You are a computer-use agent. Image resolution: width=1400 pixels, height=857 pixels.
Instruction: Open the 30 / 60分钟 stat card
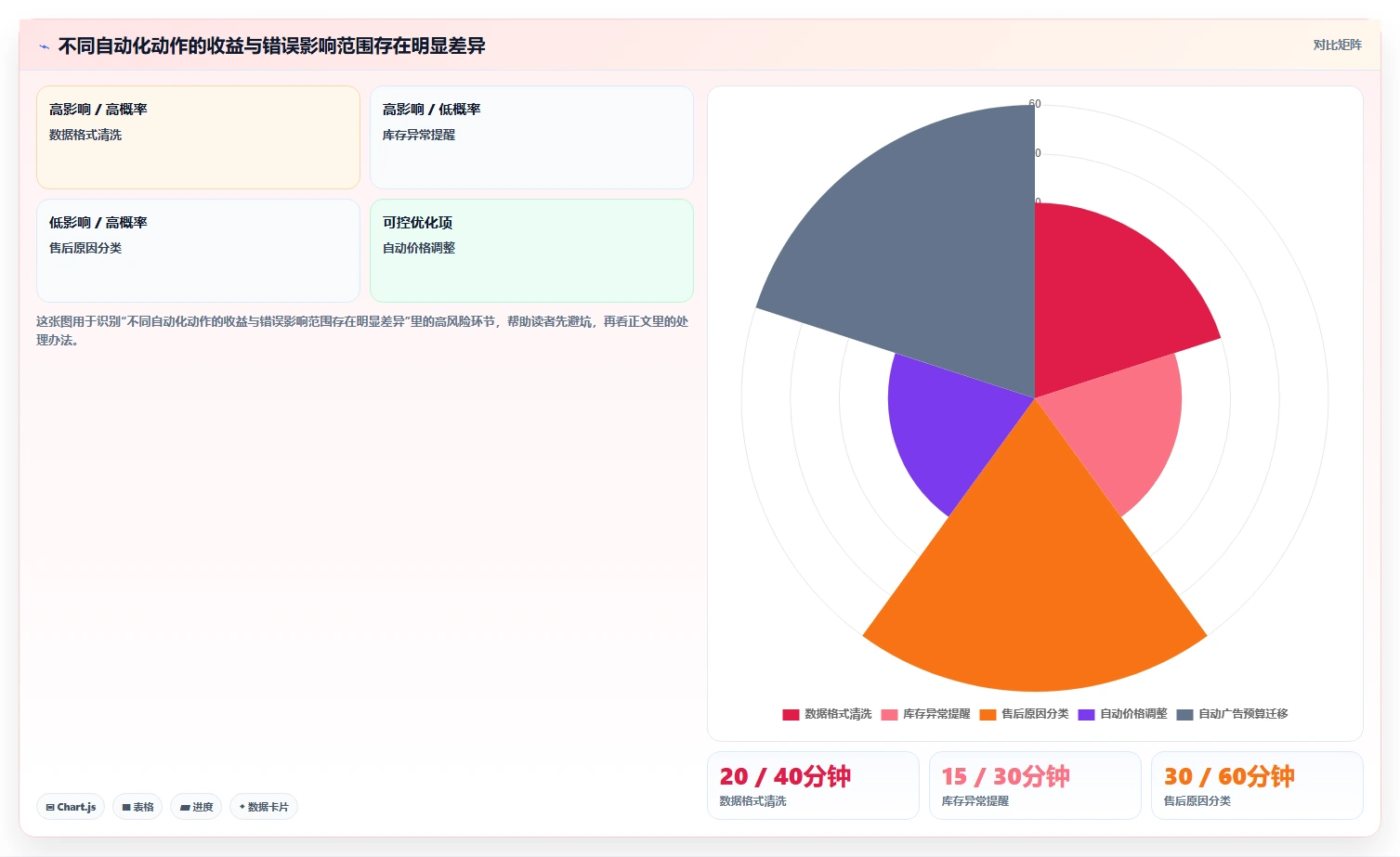[1257, 786]
